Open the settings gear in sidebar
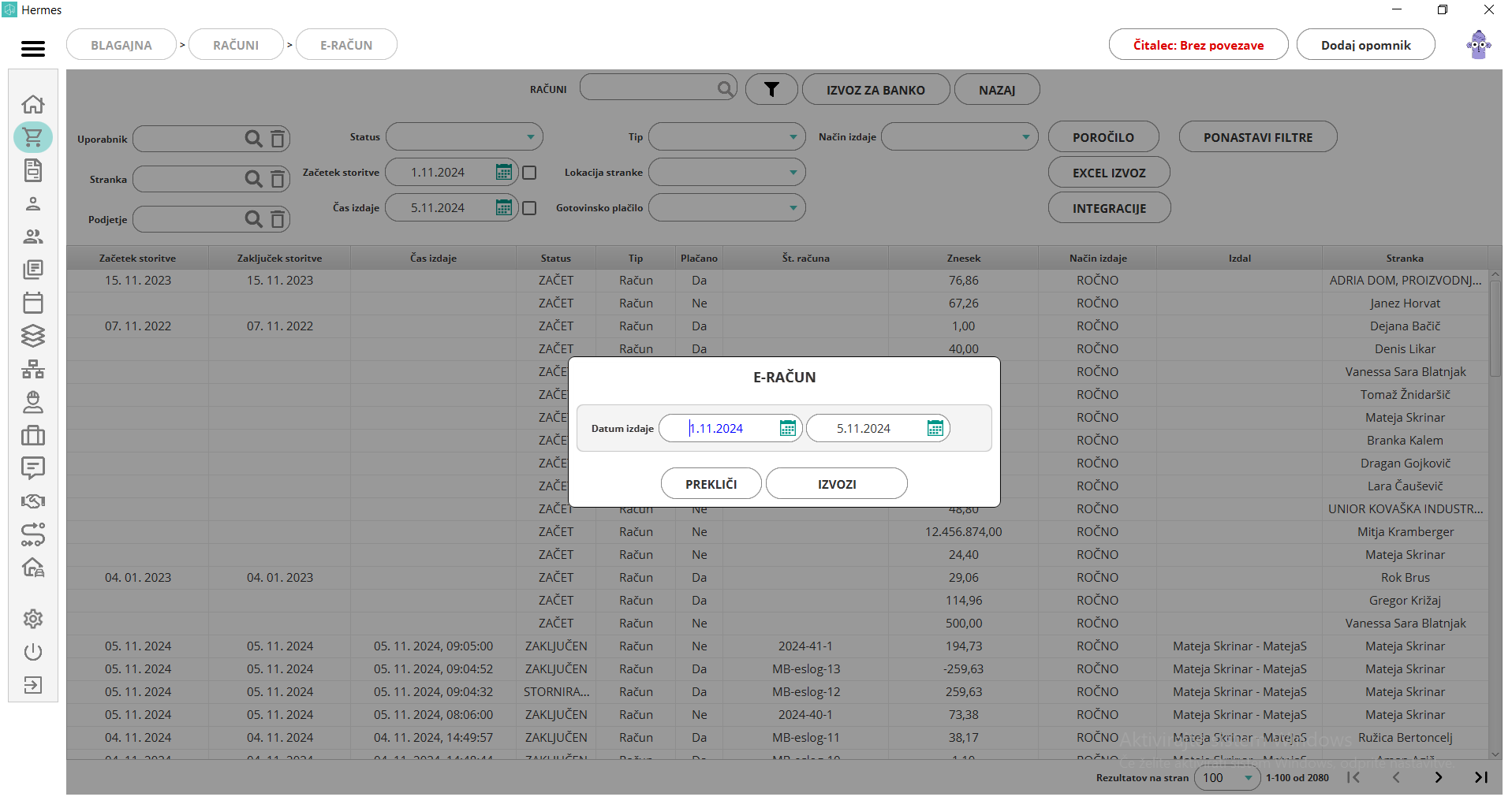This screenshot has height=808, width=1512. [x=33, y=619]
